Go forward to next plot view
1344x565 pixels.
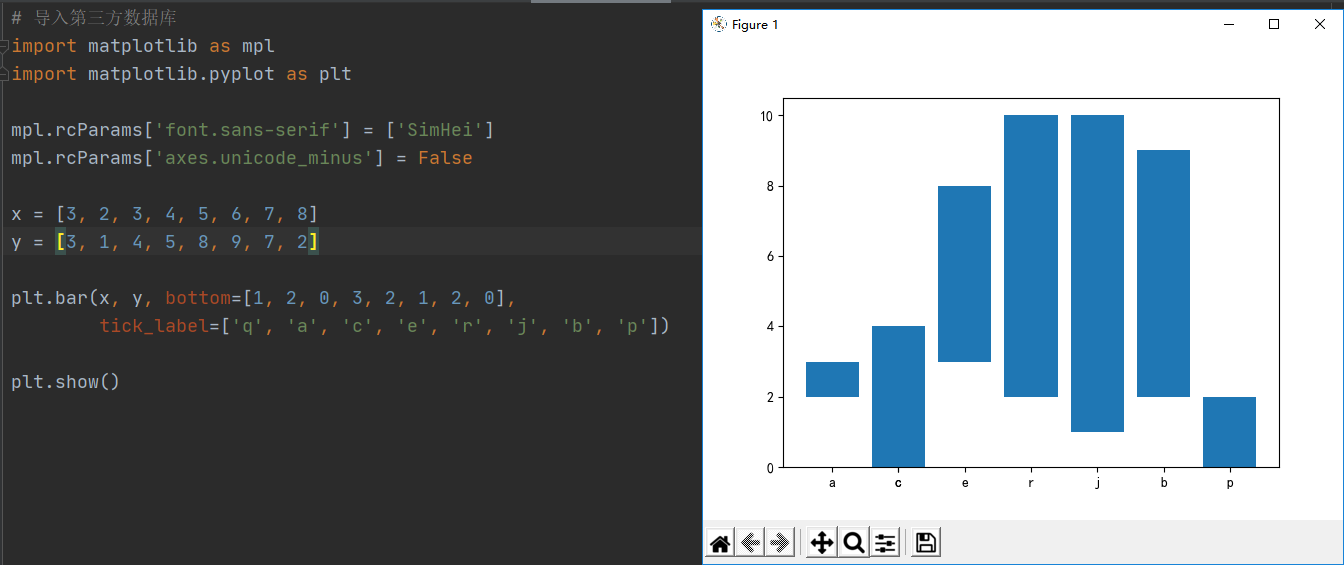(x=780, y=543)
